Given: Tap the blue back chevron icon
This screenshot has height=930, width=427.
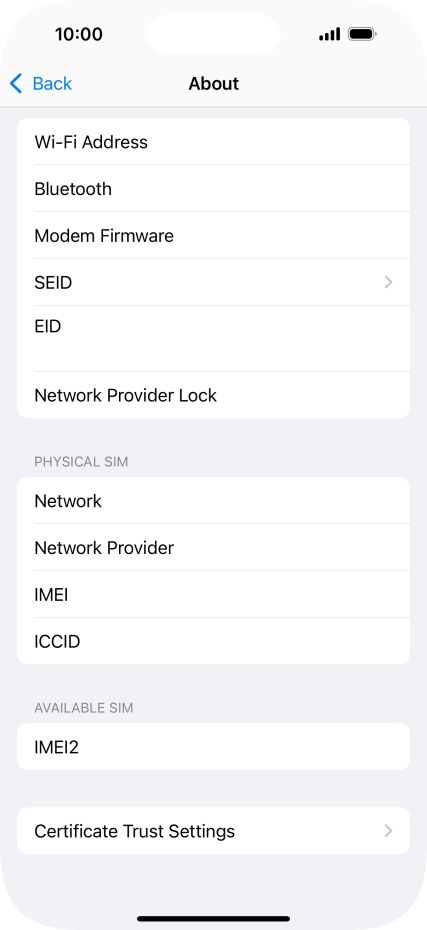Looking at the screenshot, I should tap(16, 84).
